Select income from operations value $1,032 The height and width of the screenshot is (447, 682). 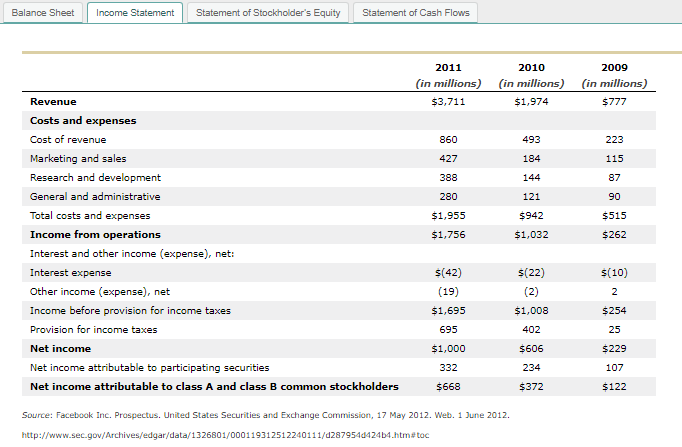[x=531, y=235]
